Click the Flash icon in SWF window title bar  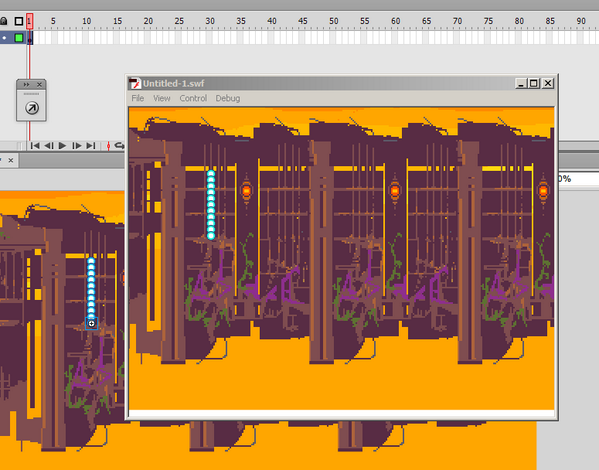click(x=134, y=83)
